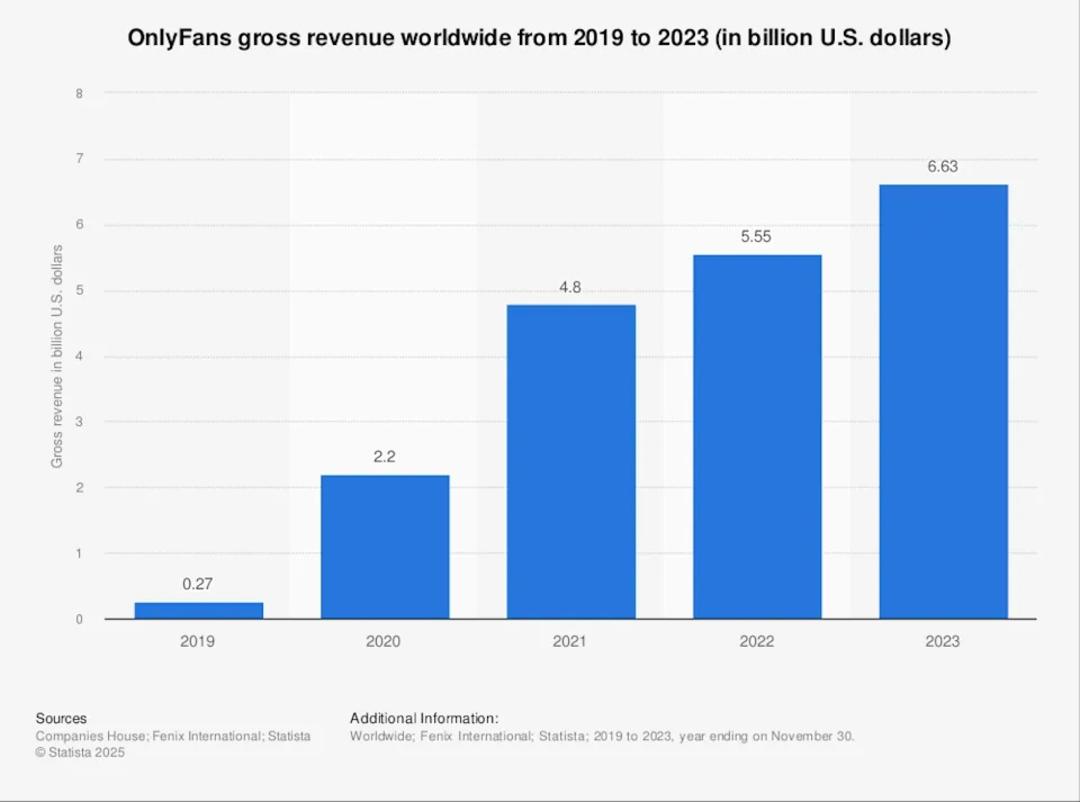The width and height of the screenshot is (1080, 802).
Task: Click the 2019 revenue bar
Action: (x=198, y=610)
